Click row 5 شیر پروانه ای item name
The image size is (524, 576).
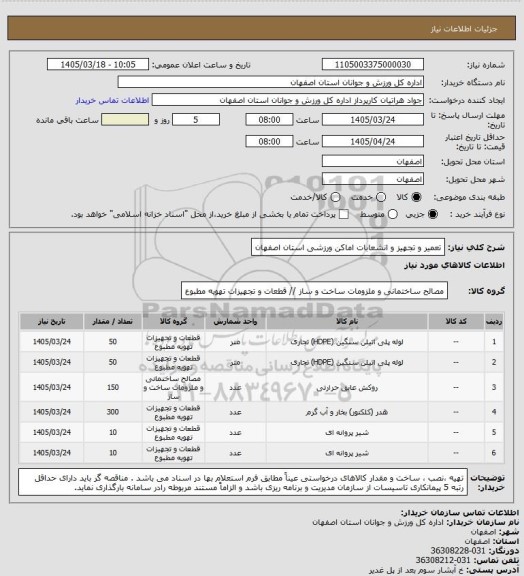point(347,432)
